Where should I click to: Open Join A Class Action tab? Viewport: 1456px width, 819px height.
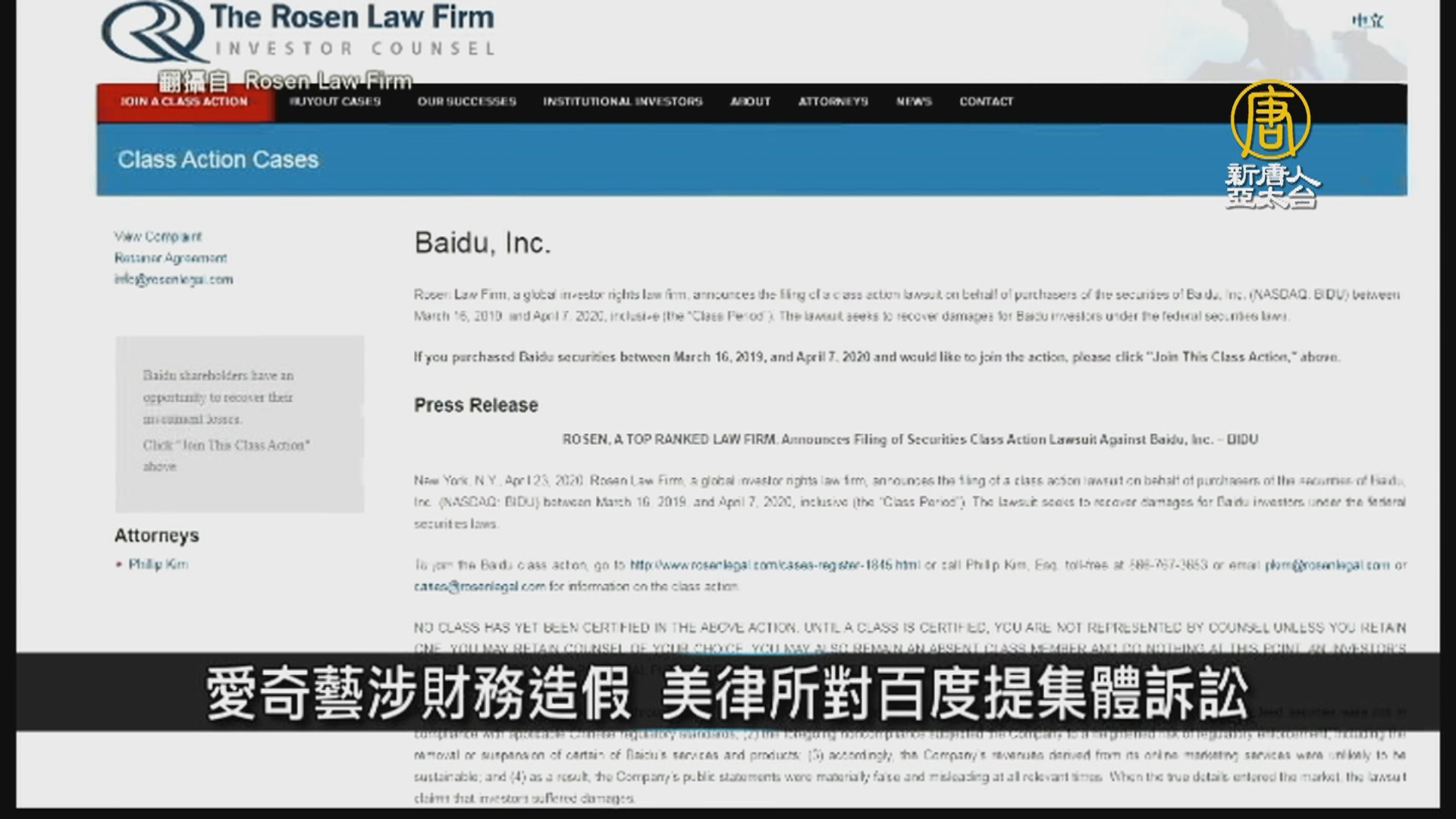click(184, 102)
